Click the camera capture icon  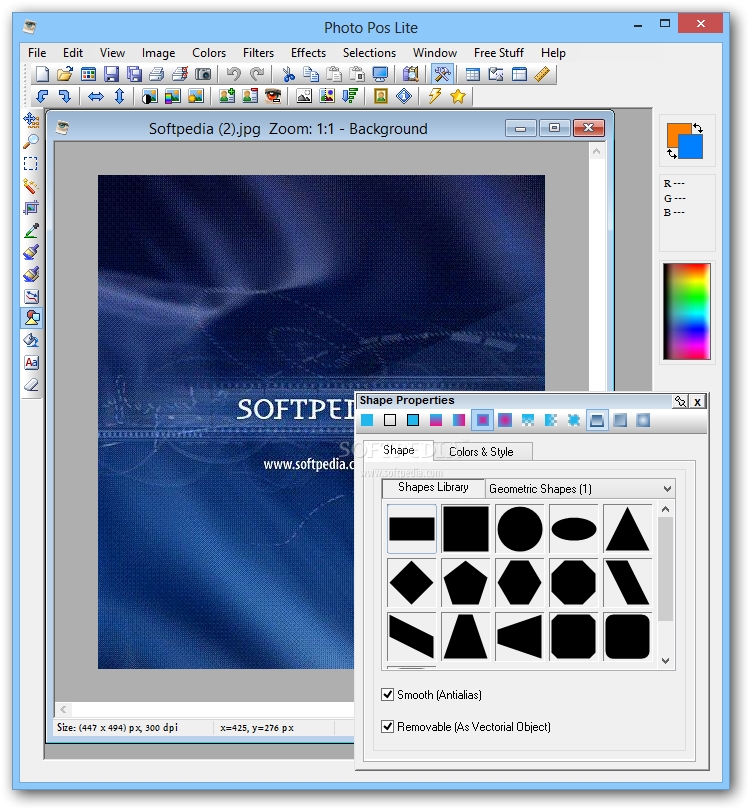[203, 74]
